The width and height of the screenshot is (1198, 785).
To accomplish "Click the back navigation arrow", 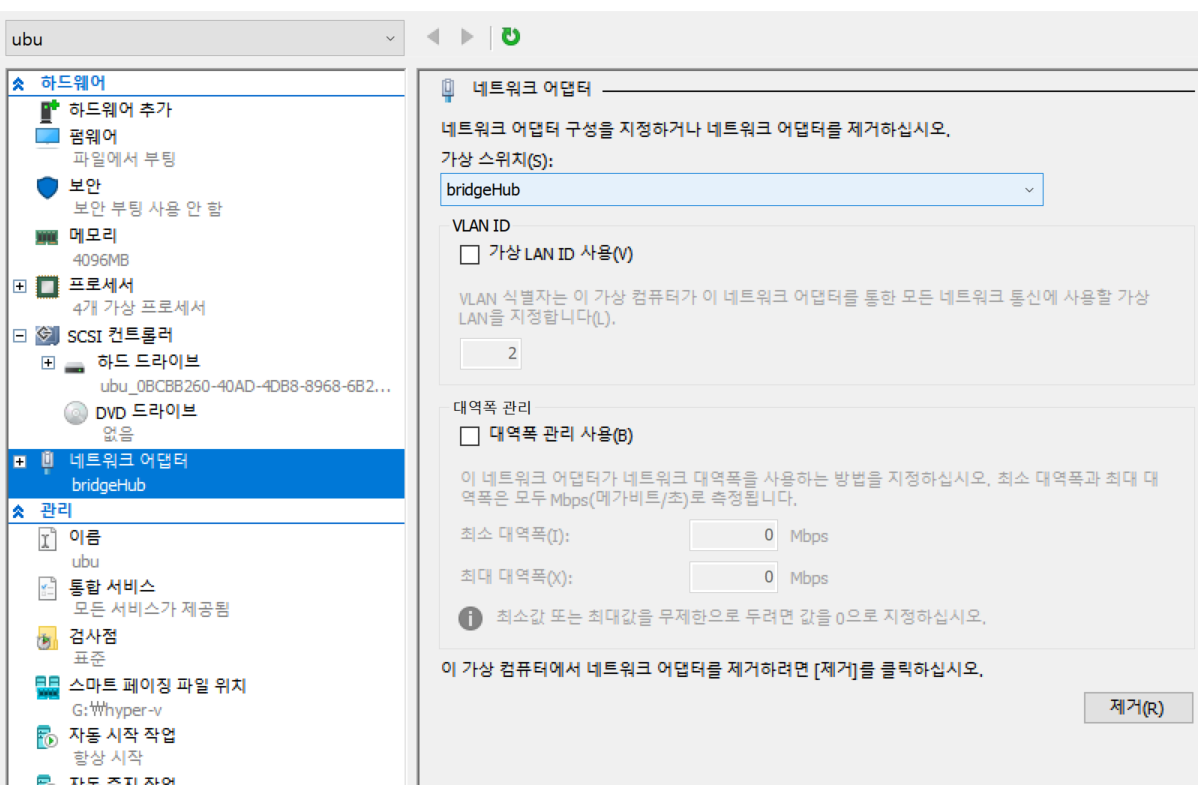I will tap(433, 36).
